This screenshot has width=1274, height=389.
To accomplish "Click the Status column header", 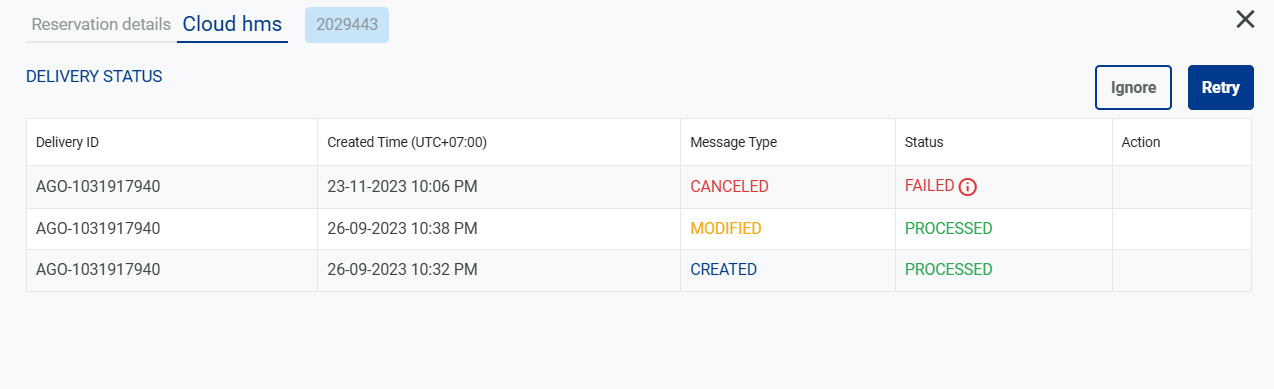I will click(924, 142).
